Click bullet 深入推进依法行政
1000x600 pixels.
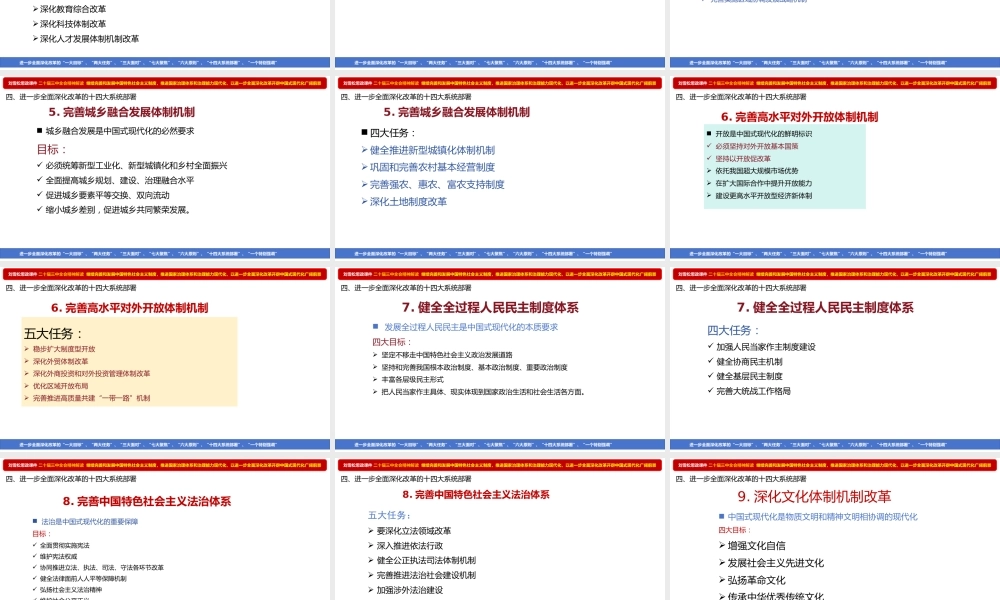click(409, 546)
